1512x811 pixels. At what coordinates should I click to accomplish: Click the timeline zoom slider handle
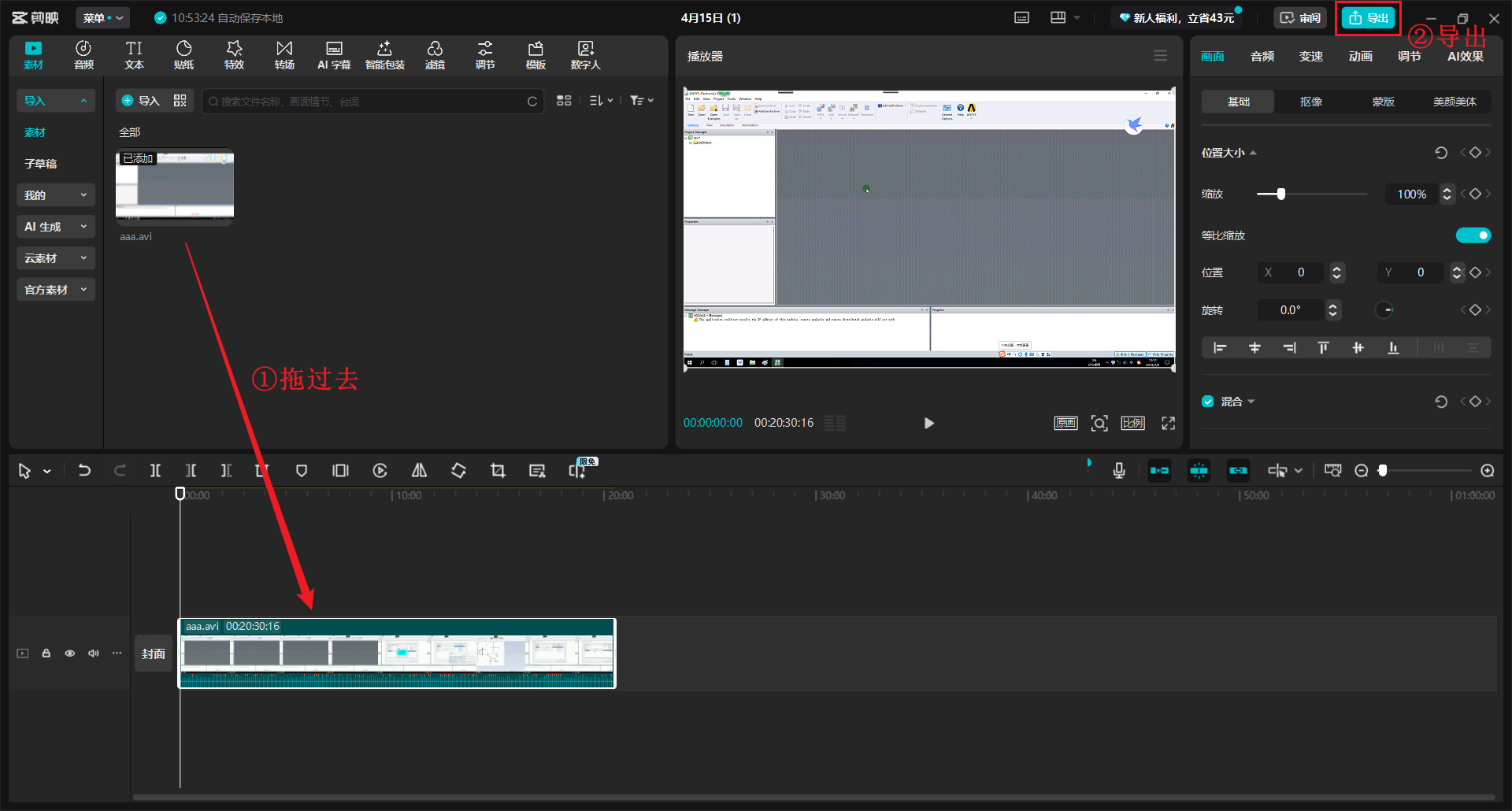tap(1382, 470)
